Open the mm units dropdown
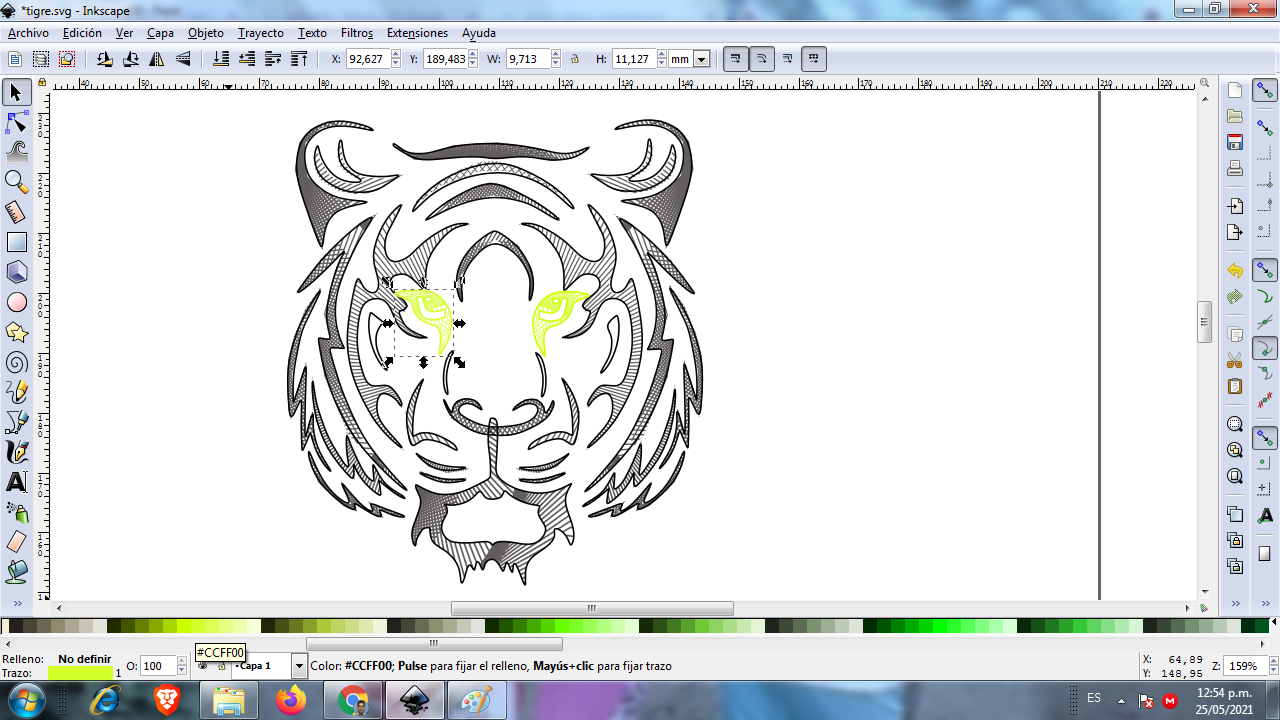This screenshot has width=1280, height=720. click(x=701, y=59)
